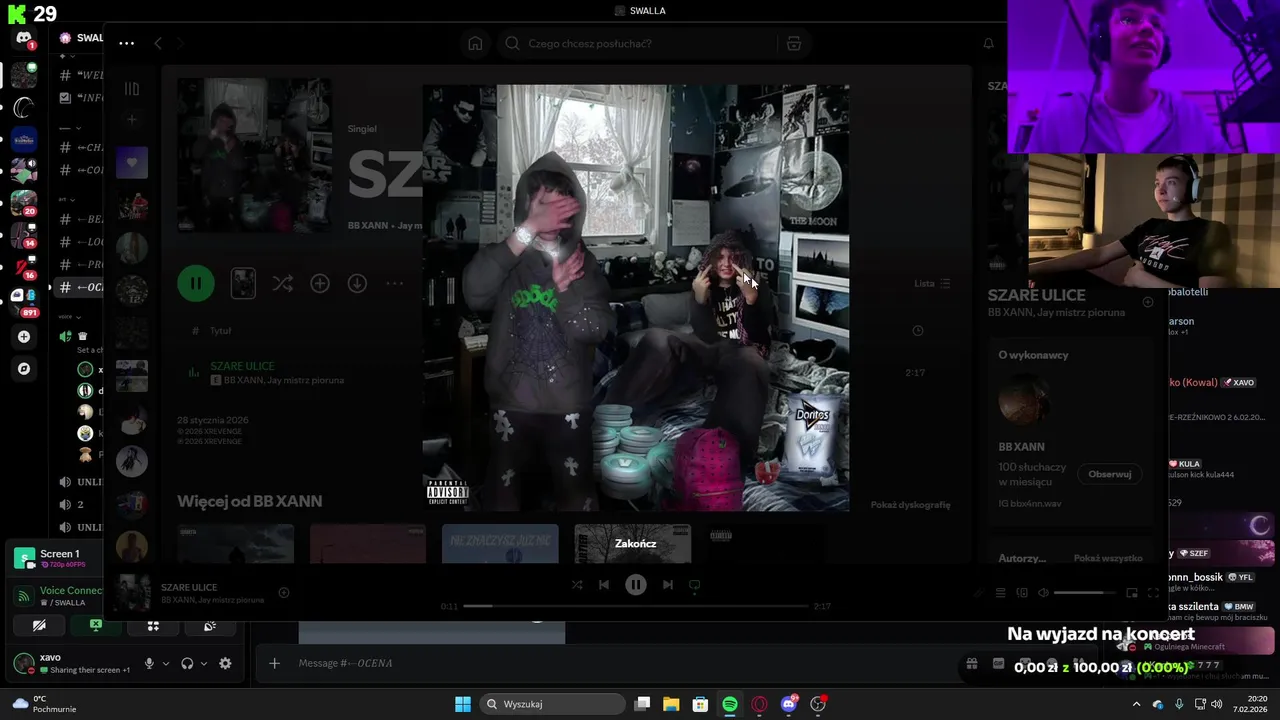Open the Spotify notifications bell
The width and height of the screenshot is (1280, 720).
[988, 43]
